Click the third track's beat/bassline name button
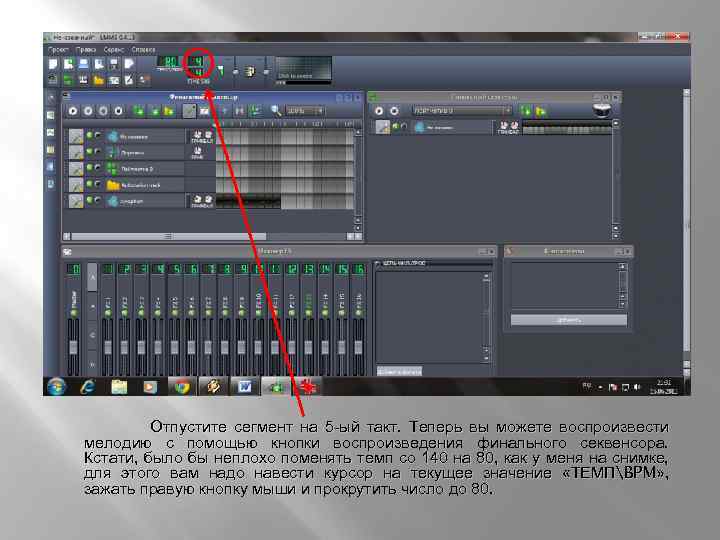The height and width of the screenshot is (540, 720). pos(145,169)
